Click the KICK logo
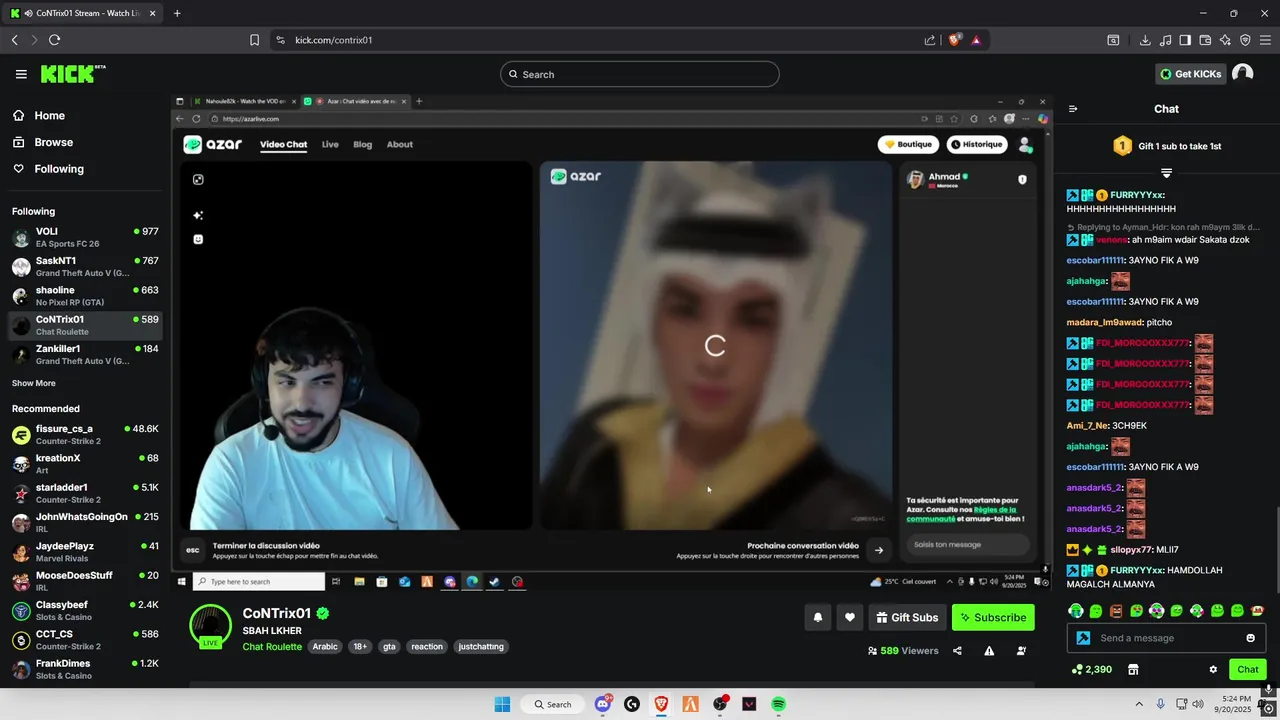This screenshot has height=720, width=1280. pos(72,74)
